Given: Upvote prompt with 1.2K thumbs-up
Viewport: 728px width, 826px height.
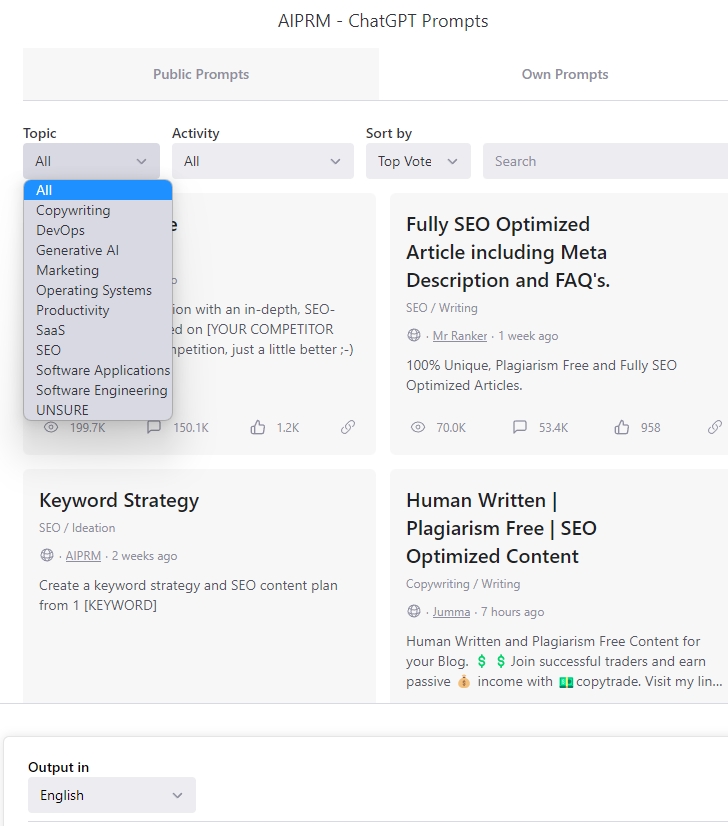Looking at the screenshot, I should point(258,427).
